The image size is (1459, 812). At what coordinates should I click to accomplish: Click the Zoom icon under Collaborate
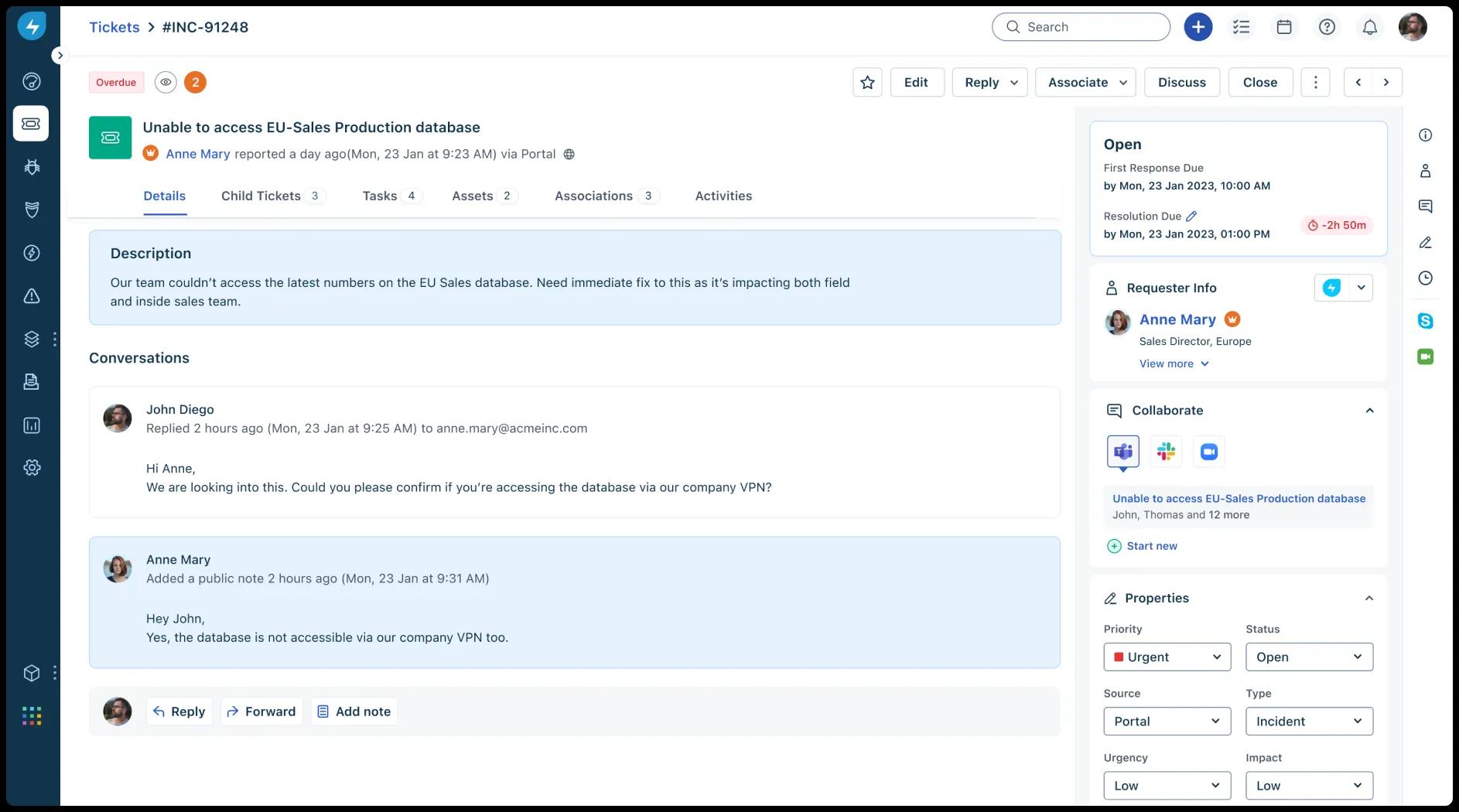1208,452
